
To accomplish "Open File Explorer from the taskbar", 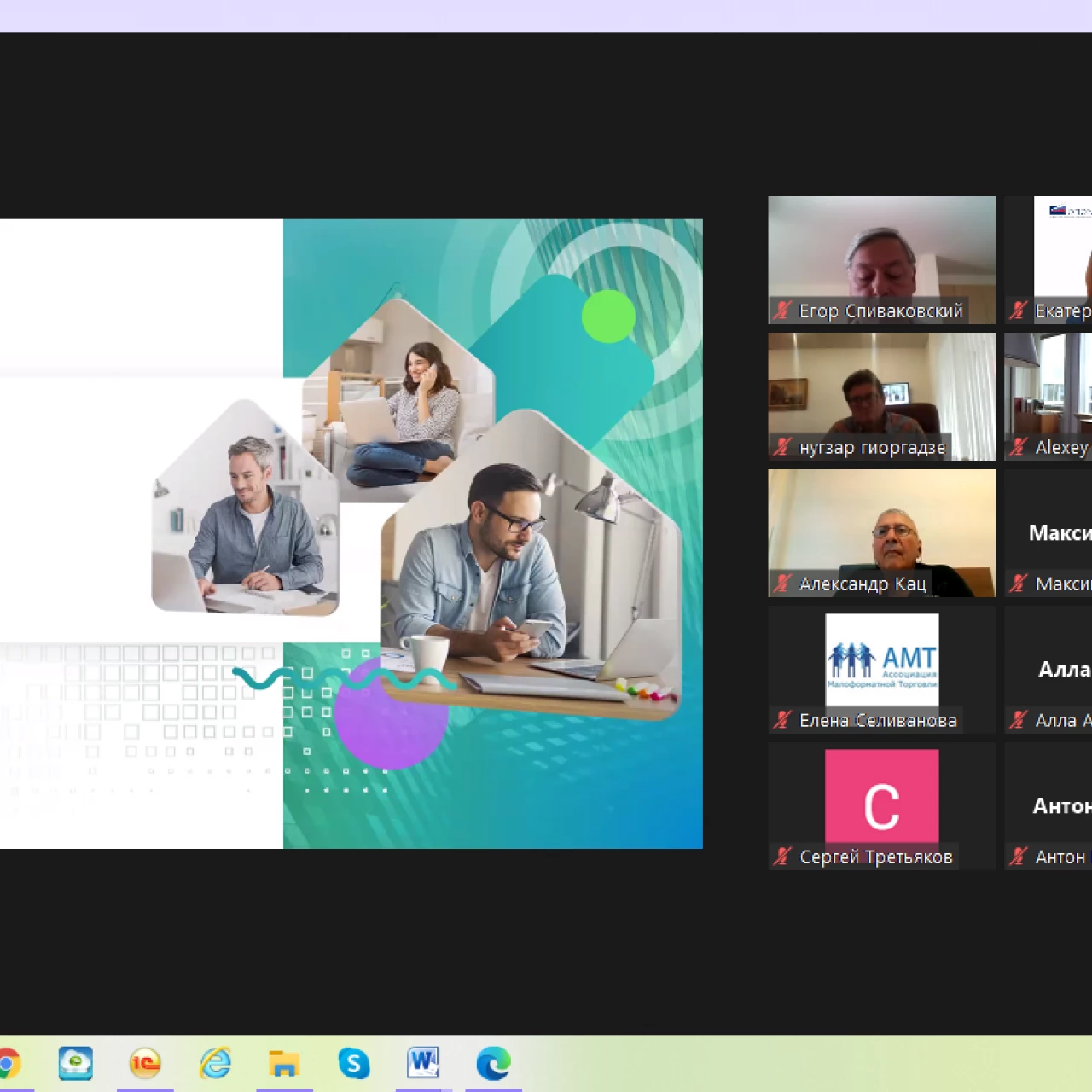I will point(284,1064).
